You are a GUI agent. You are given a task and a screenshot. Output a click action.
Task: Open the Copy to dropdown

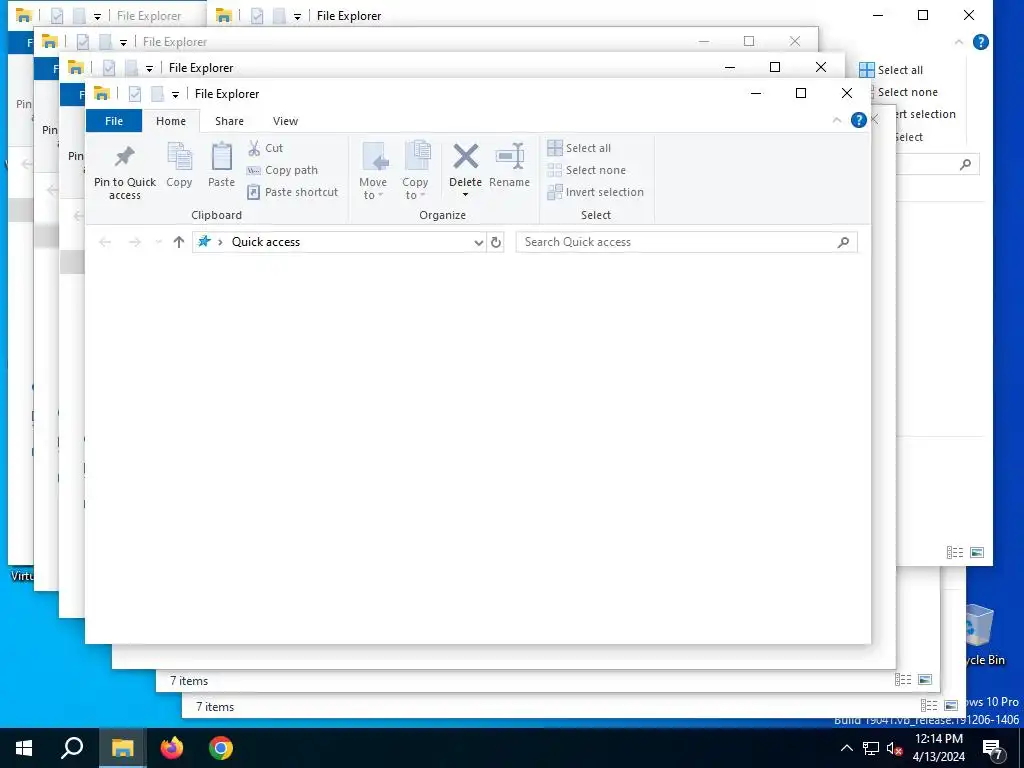click(x=415, y=170)
